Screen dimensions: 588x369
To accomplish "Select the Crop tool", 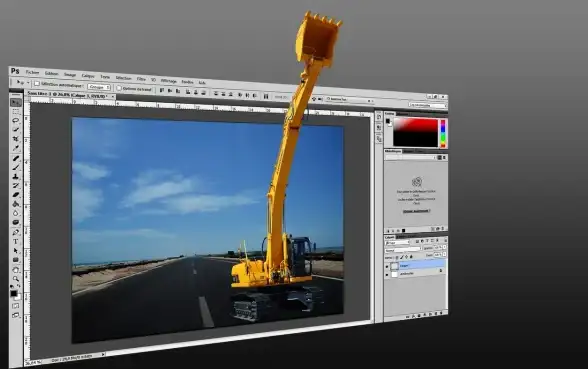I will tap(16, 139).
